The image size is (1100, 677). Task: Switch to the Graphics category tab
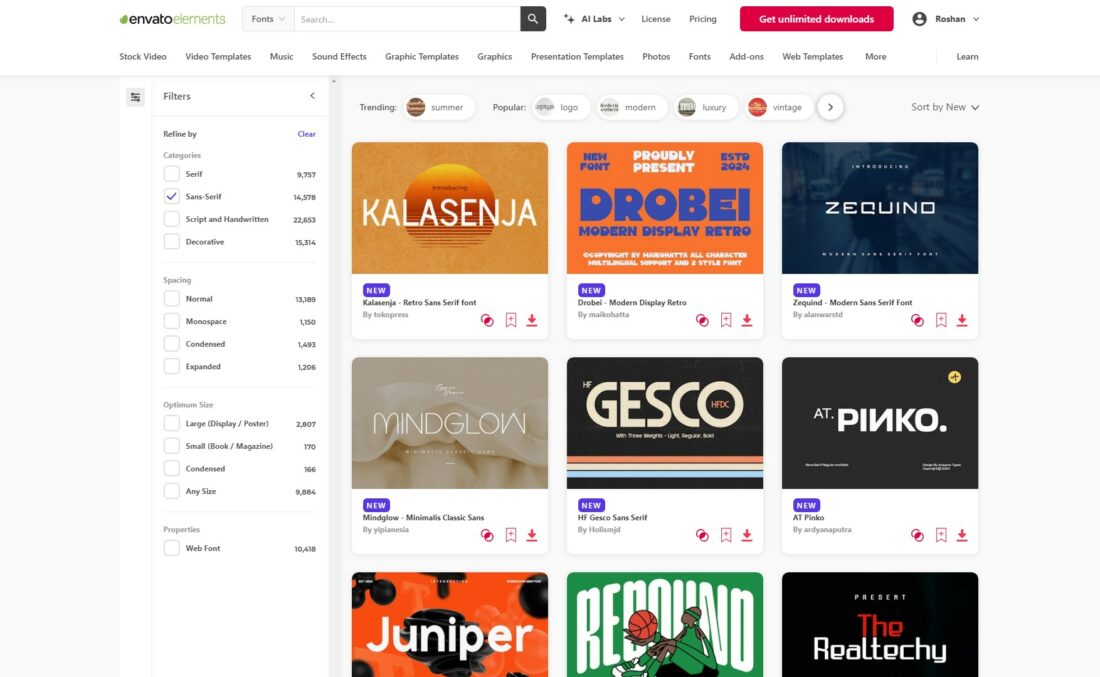click(x=494, y=57)
